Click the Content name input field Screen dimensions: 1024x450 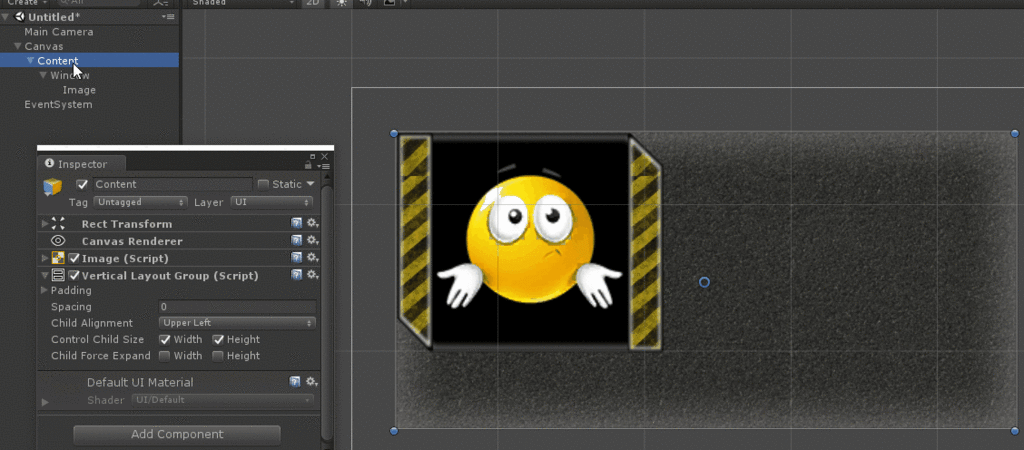pos(172,184)
